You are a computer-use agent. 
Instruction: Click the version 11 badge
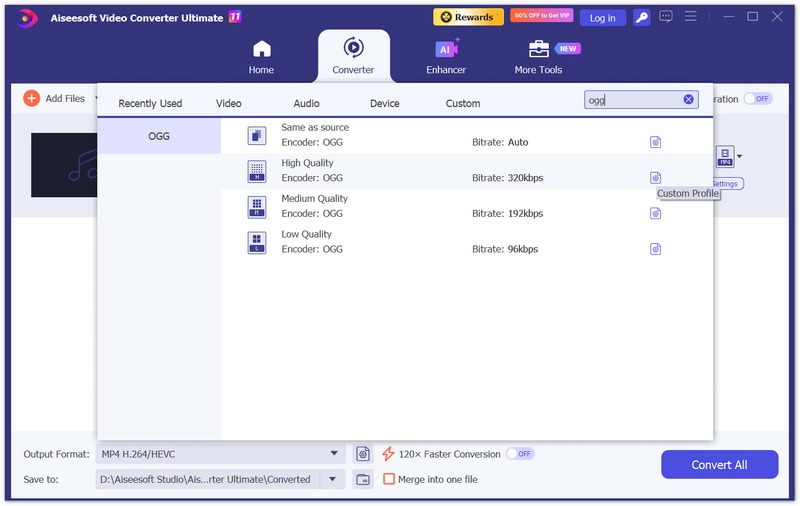pyautogui.click(x=235, y=17)
